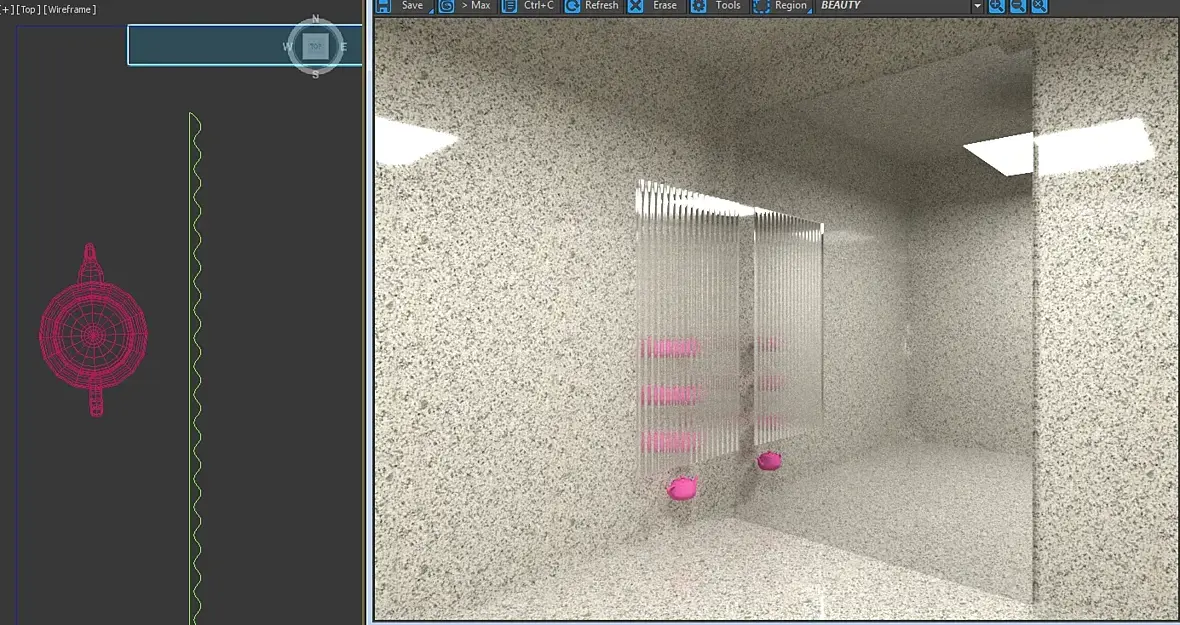The height and width of the screenshot is (625, 1180).
Task: Click the Ctrl+C clipboard icon
Action: 509,5
